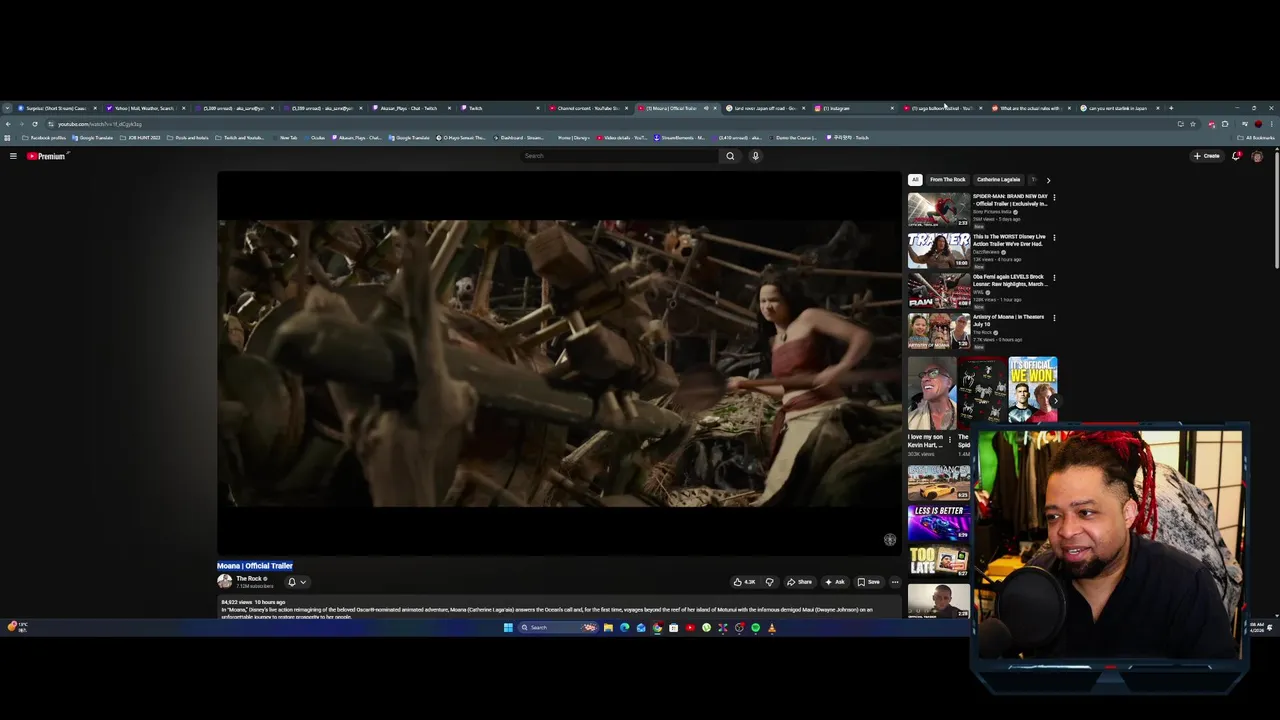Click the 'Moana | Official Trailer' title
The width and height of the screenshot is (1280, 720).
point(255,566)
